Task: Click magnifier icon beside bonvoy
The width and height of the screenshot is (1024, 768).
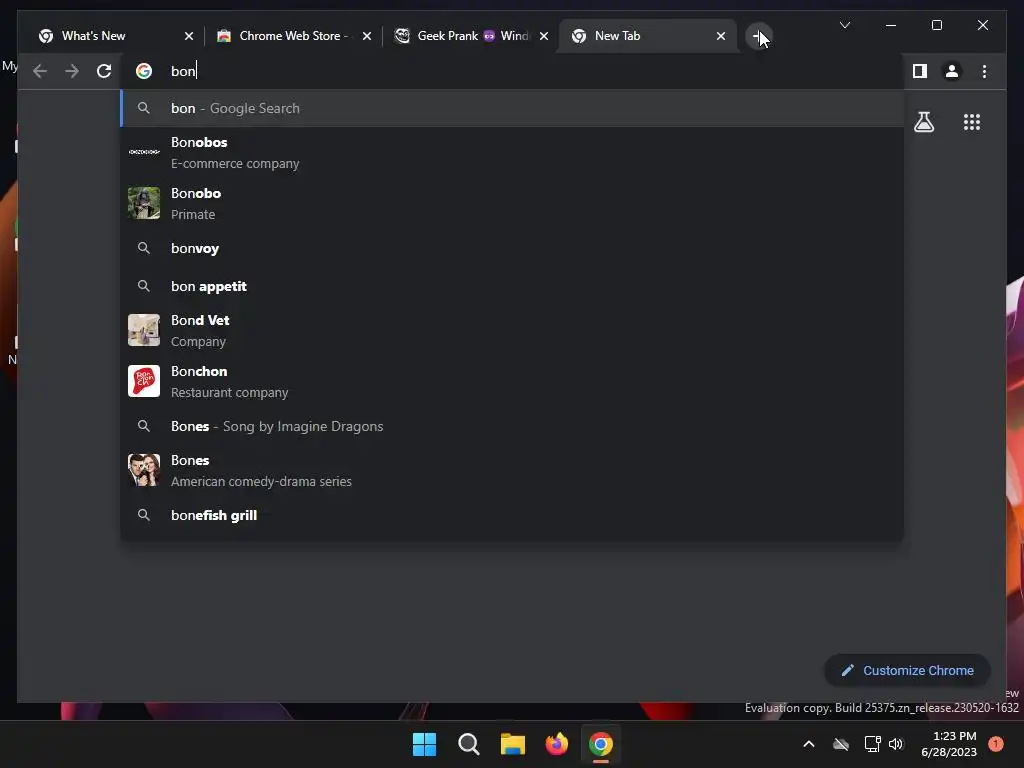Action: pos(144,248)
